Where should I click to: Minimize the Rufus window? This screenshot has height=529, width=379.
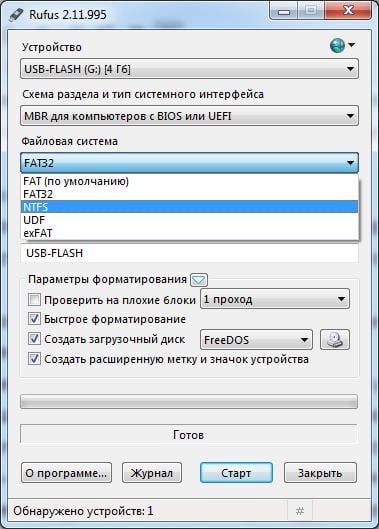(284, 12)
